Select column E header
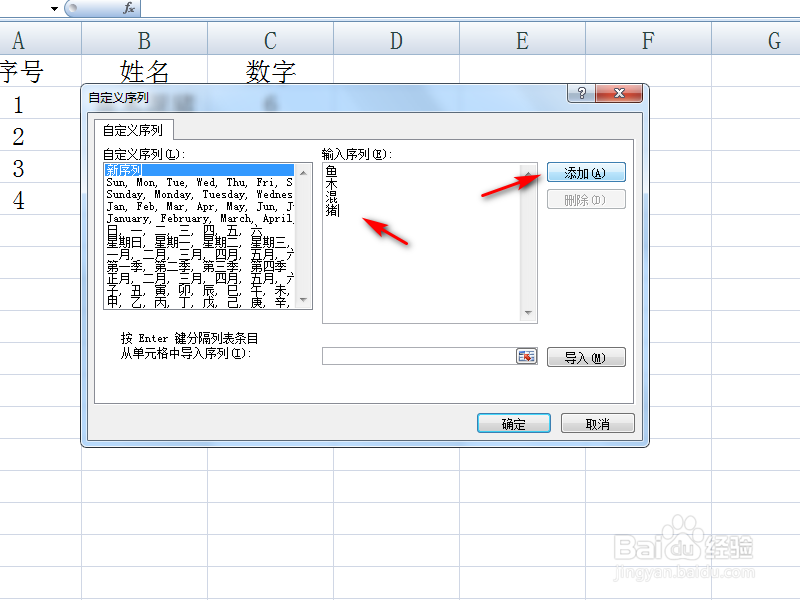The image size is (800, 600). [x=522, y=40]
